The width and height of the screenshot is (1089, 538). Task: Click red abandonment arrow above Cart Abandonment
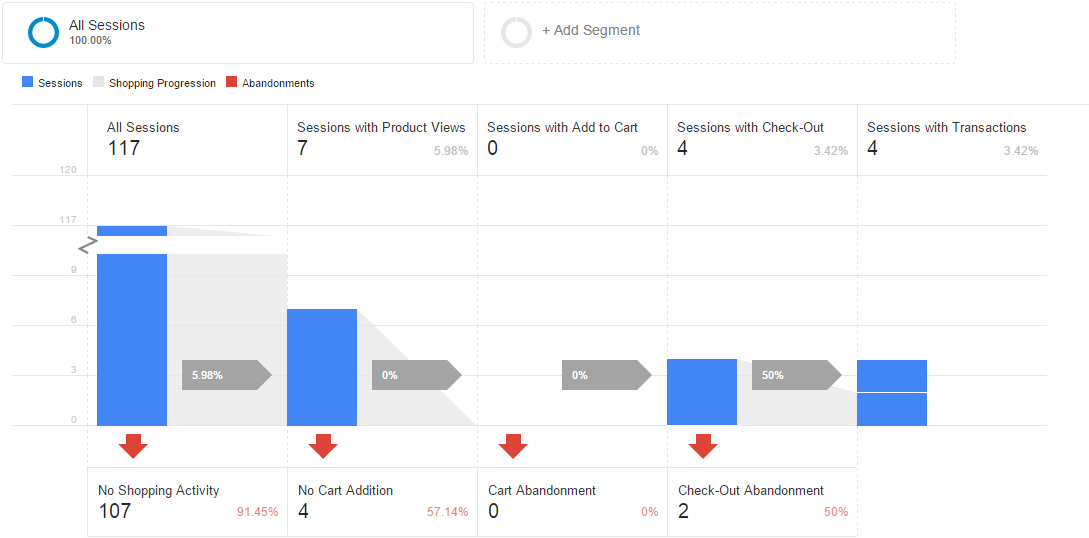513,446
